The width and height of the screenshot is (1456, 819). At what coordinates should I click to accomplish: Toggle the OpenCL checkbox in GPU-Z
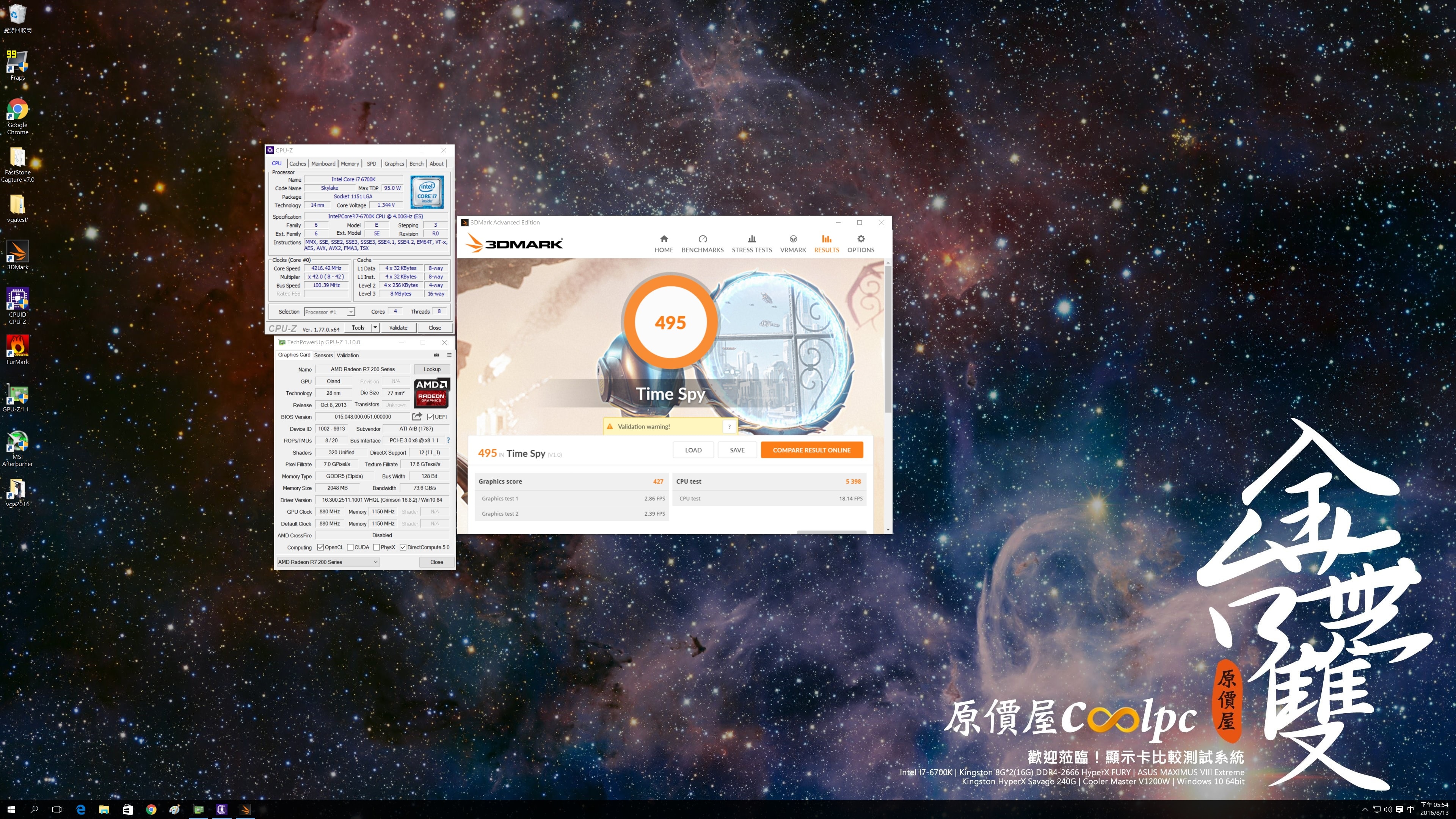pos(320,547)
